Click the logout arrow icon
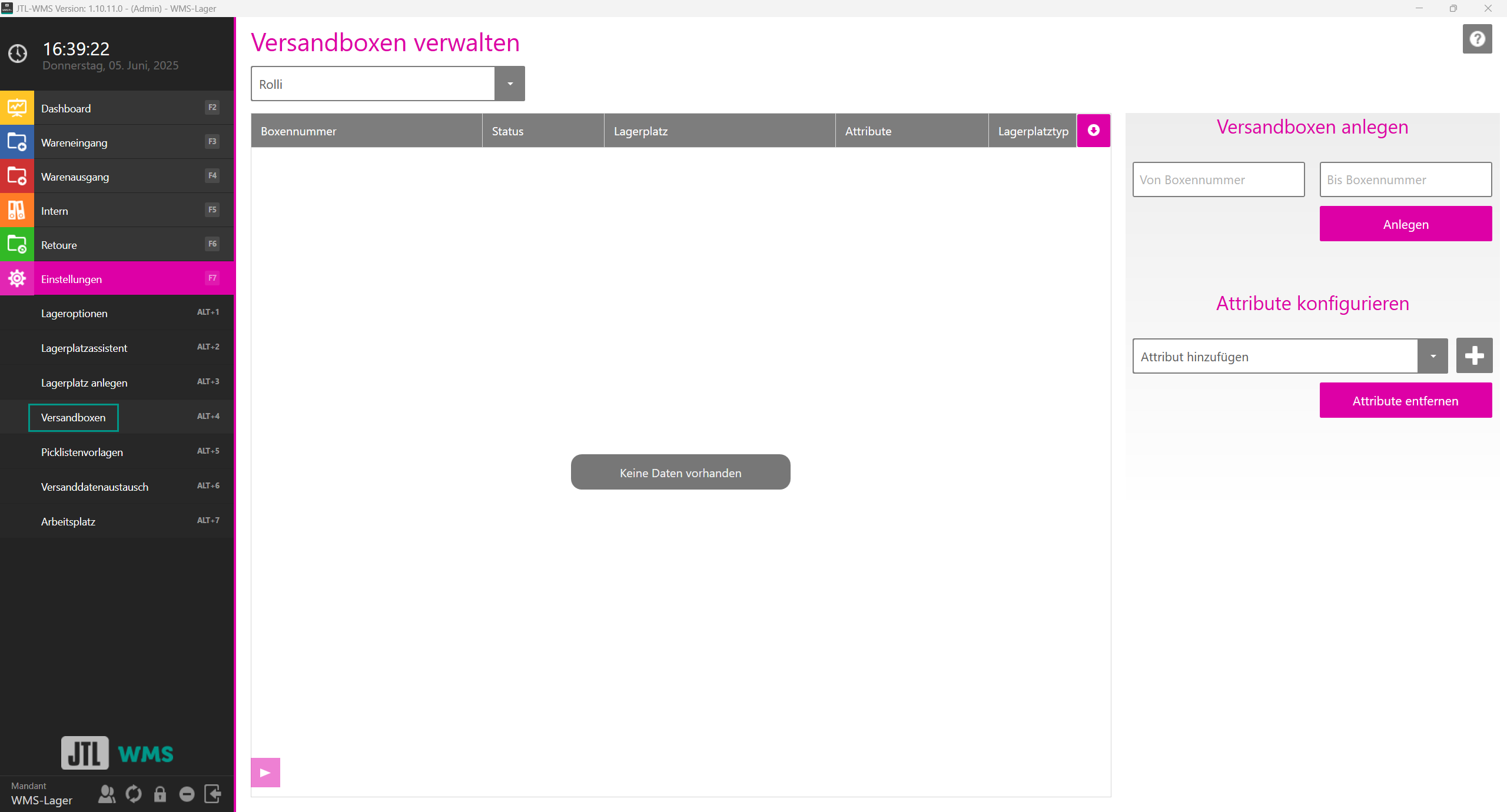This screenshot has width=1507, height=812. tap(213, 794)
